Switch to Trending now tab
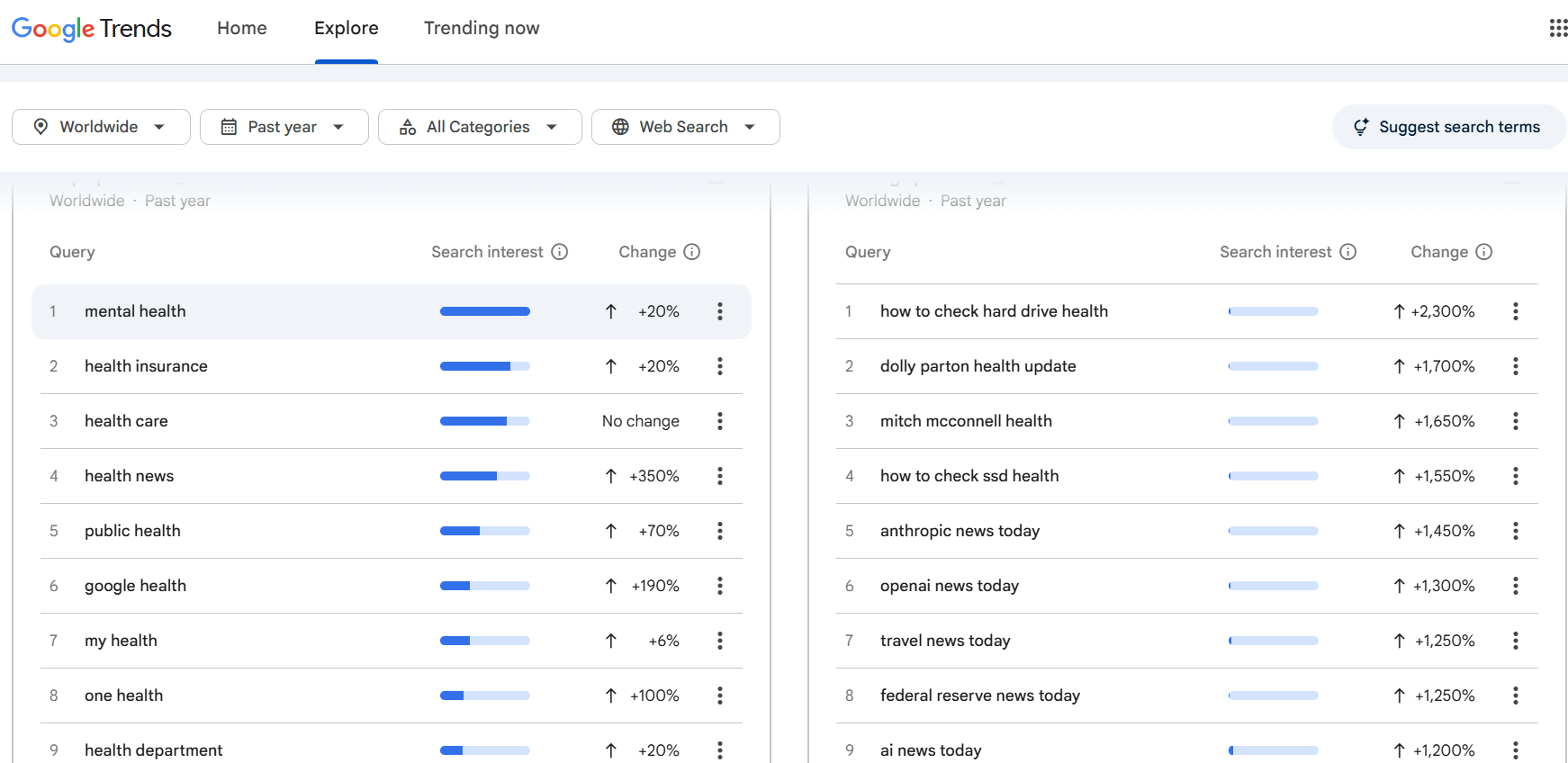This screenshot has width=1568, height=763. click(482, 28)
